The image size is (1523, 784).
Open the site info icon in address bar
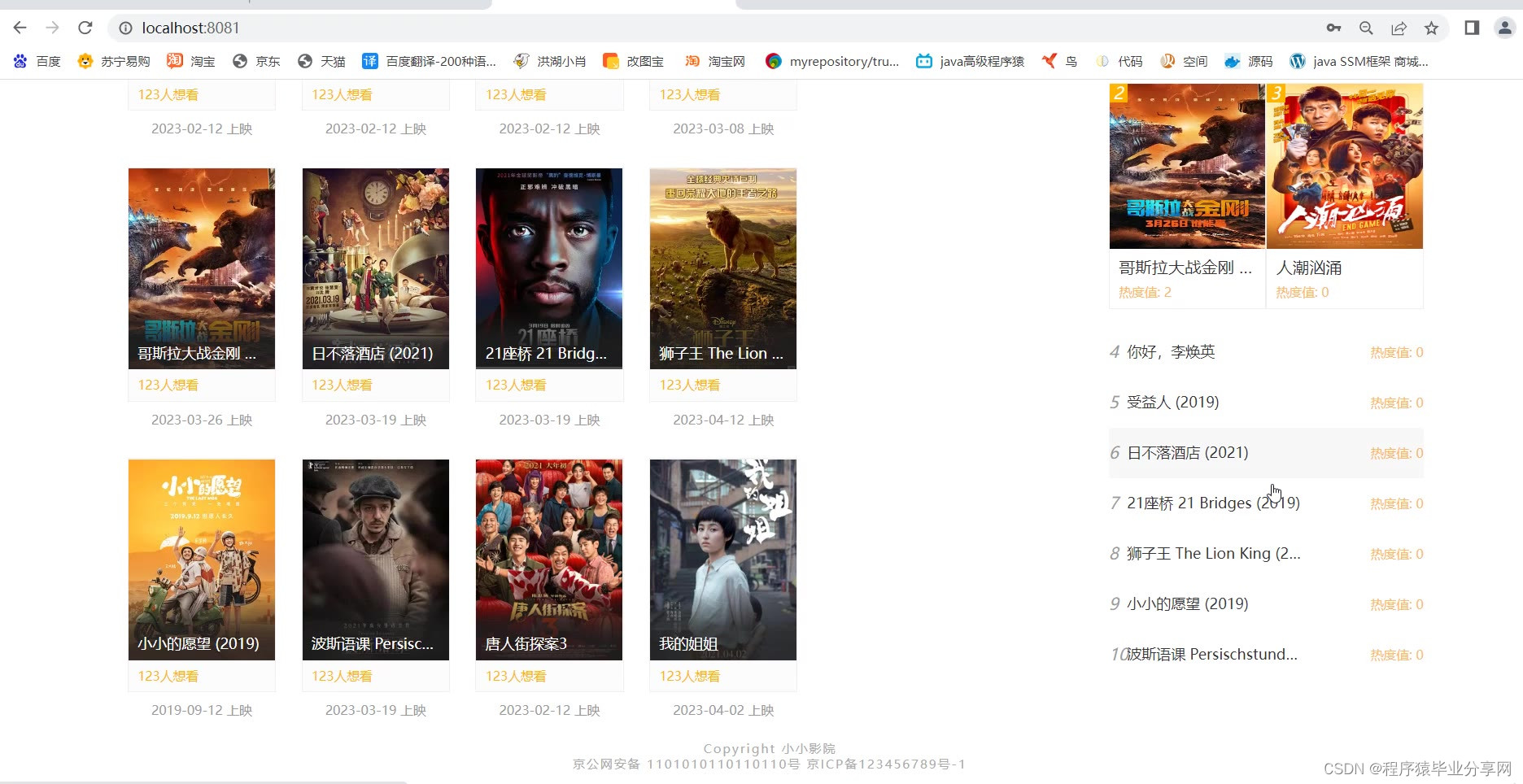coord(125,28)
